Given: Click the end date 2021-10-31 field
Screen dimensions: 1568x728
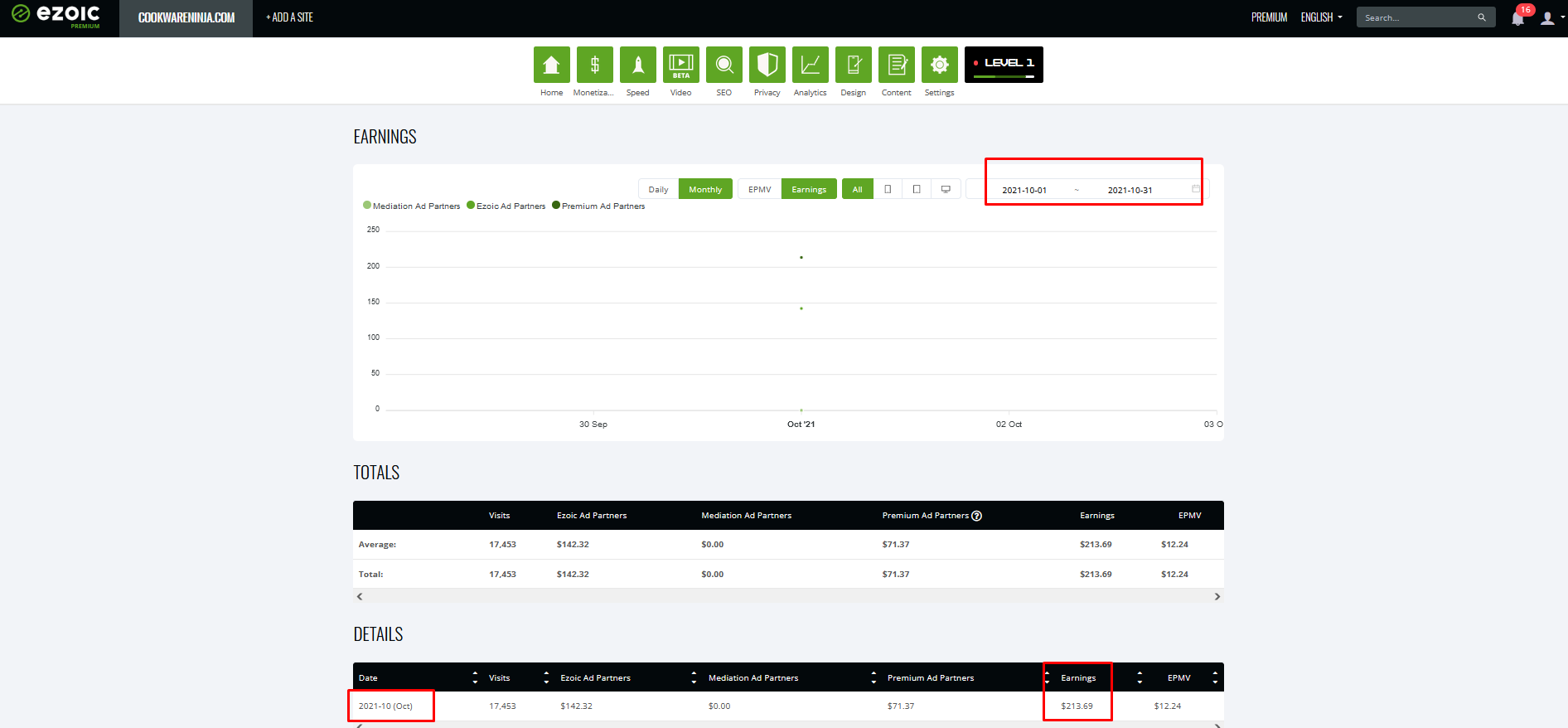Looking at the screenshot, I should coord(1130,190).
